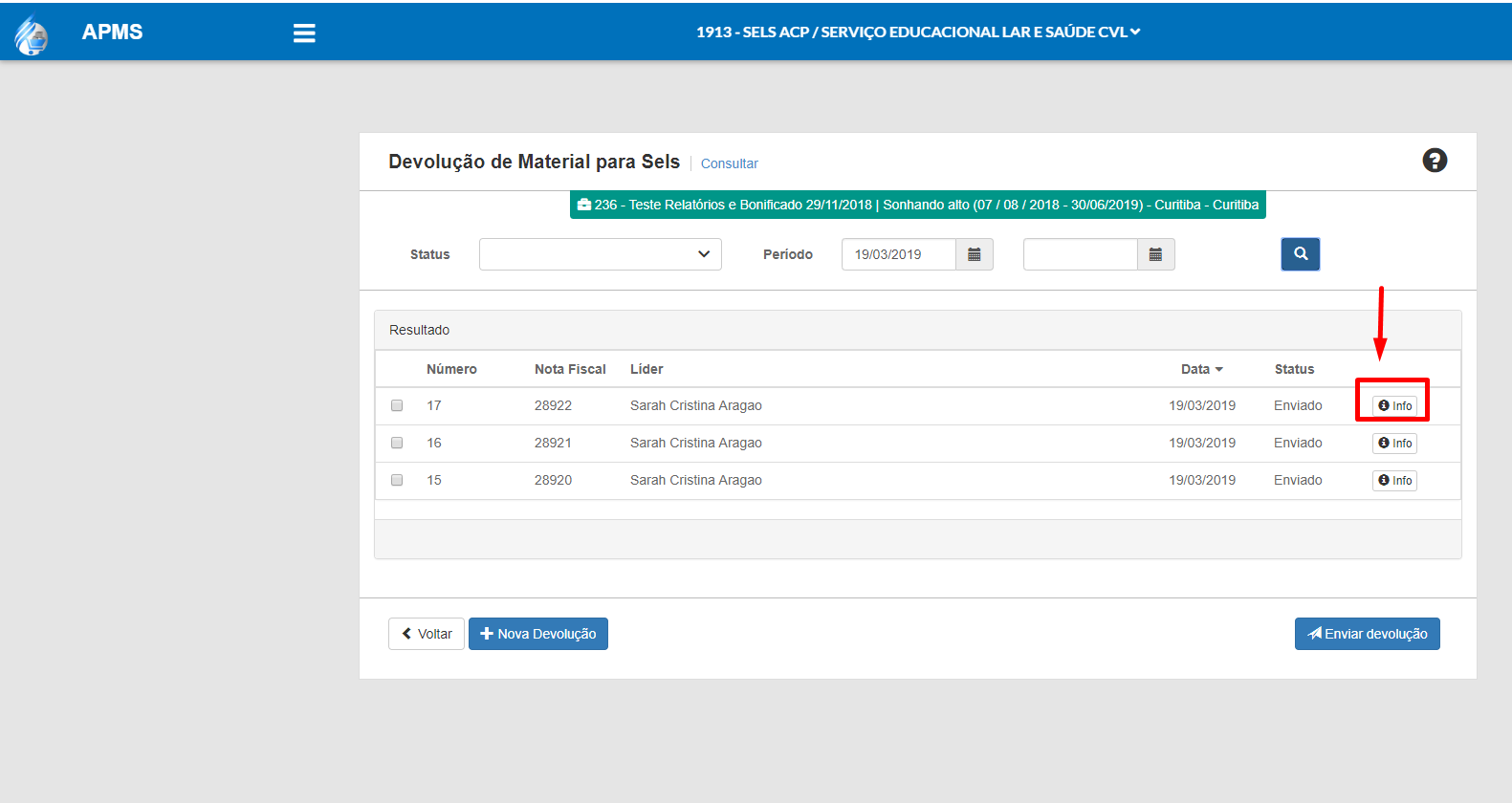Click date 19/03/2019 in row 16
Screen dimensions: 1512x803
(1202, 443)
